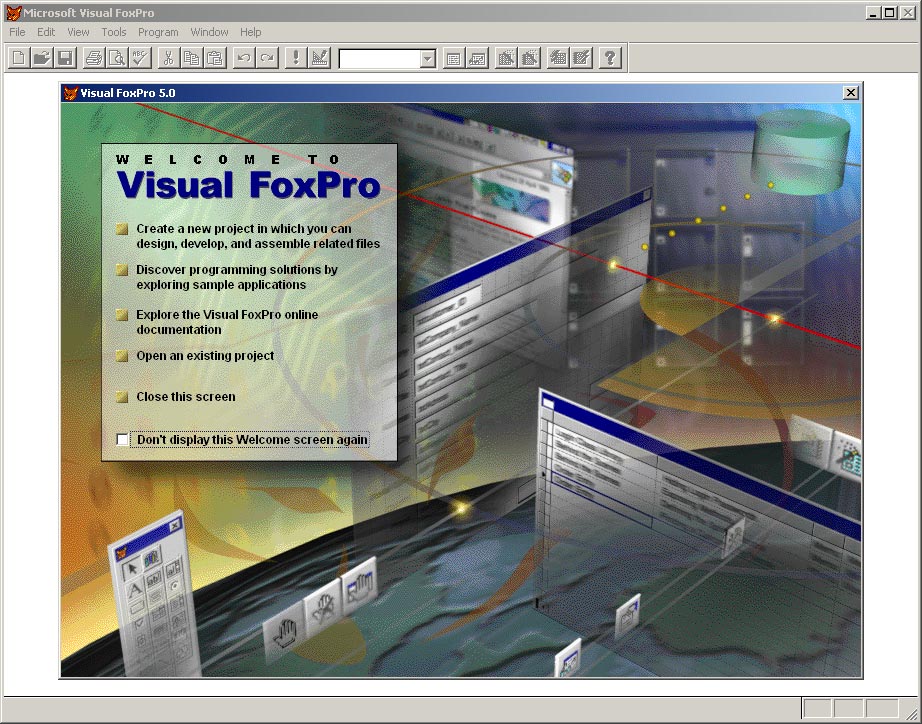Launch the Form wizard toolbar icon
The image size is (922, 724).
tap(506, 58)
